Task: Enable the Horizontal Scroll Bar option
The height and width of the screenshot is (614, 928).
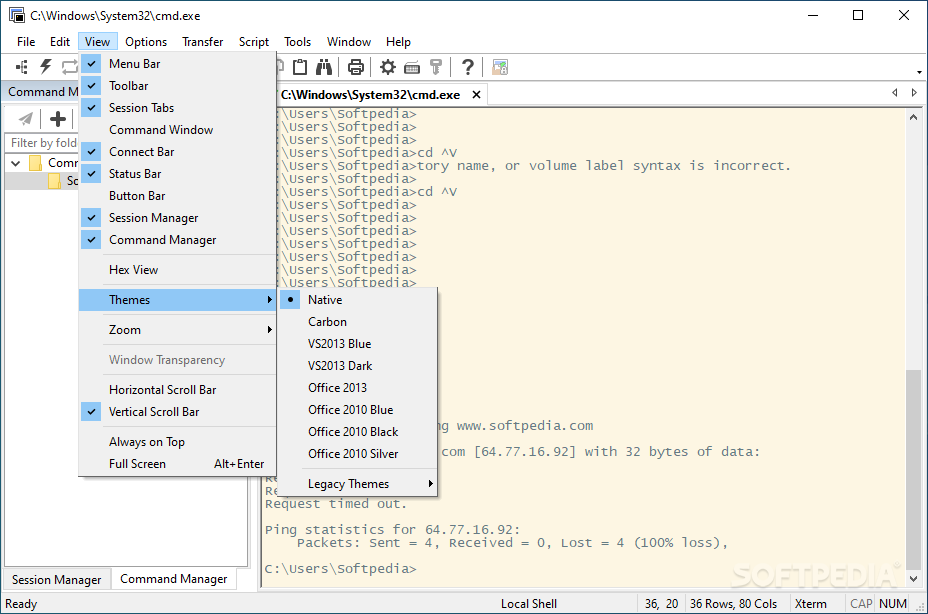Action: [x=178, y=390]
